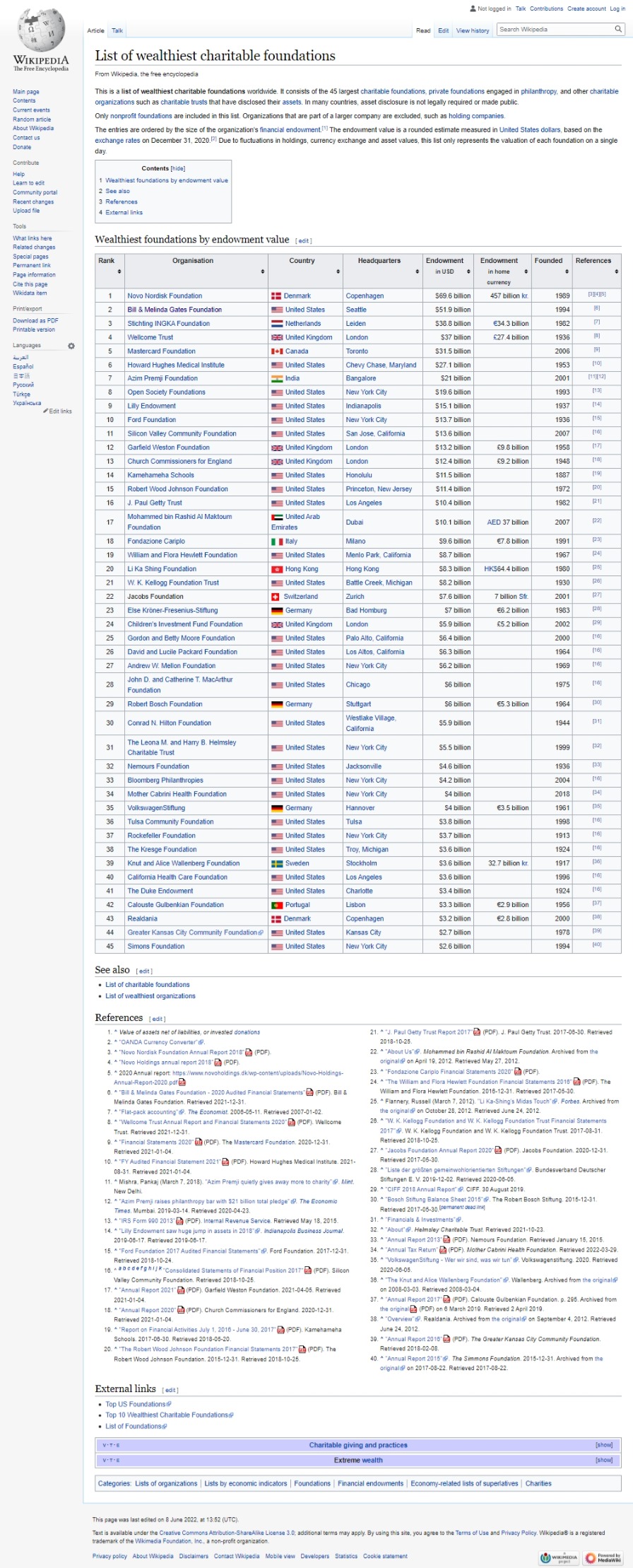Open Contributions link in the top bar
The height and width of the screenshot is (1568, 633).
tap(546, 8)
